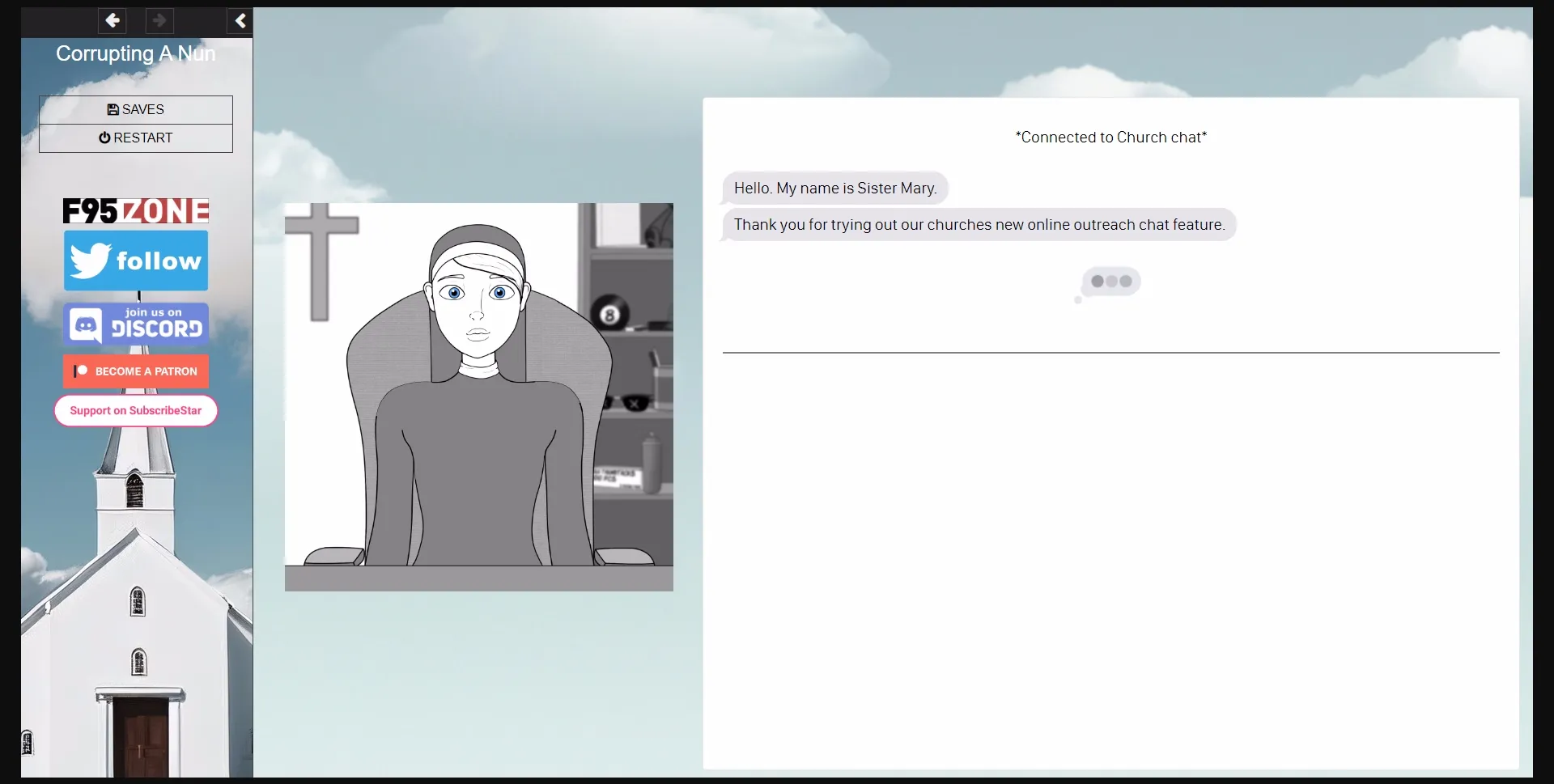Screen dimensions: 1554x784
Task: Restart the game
Action: (x=135, y=138)
